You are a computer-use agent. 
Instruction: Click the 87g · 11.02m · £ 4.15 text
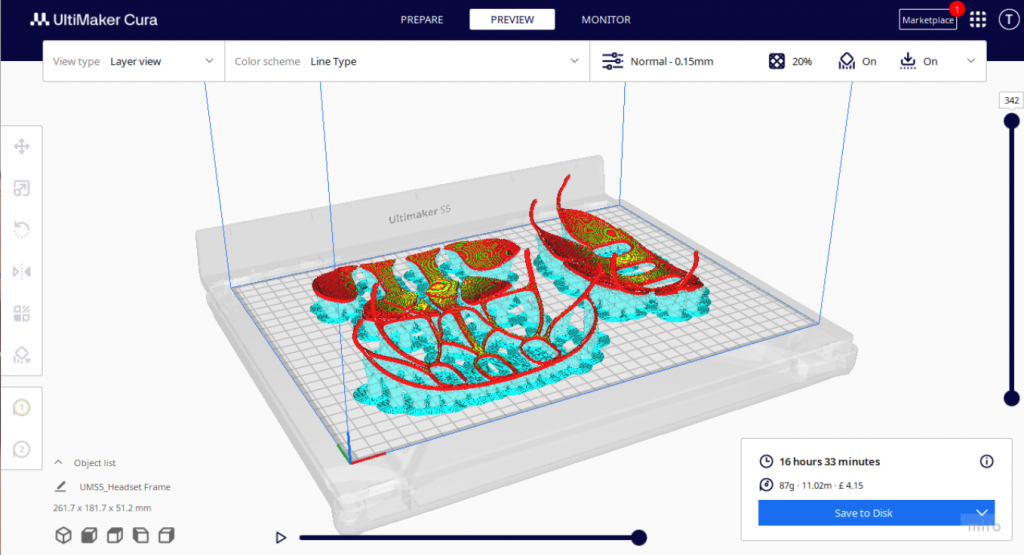point(821,485)
